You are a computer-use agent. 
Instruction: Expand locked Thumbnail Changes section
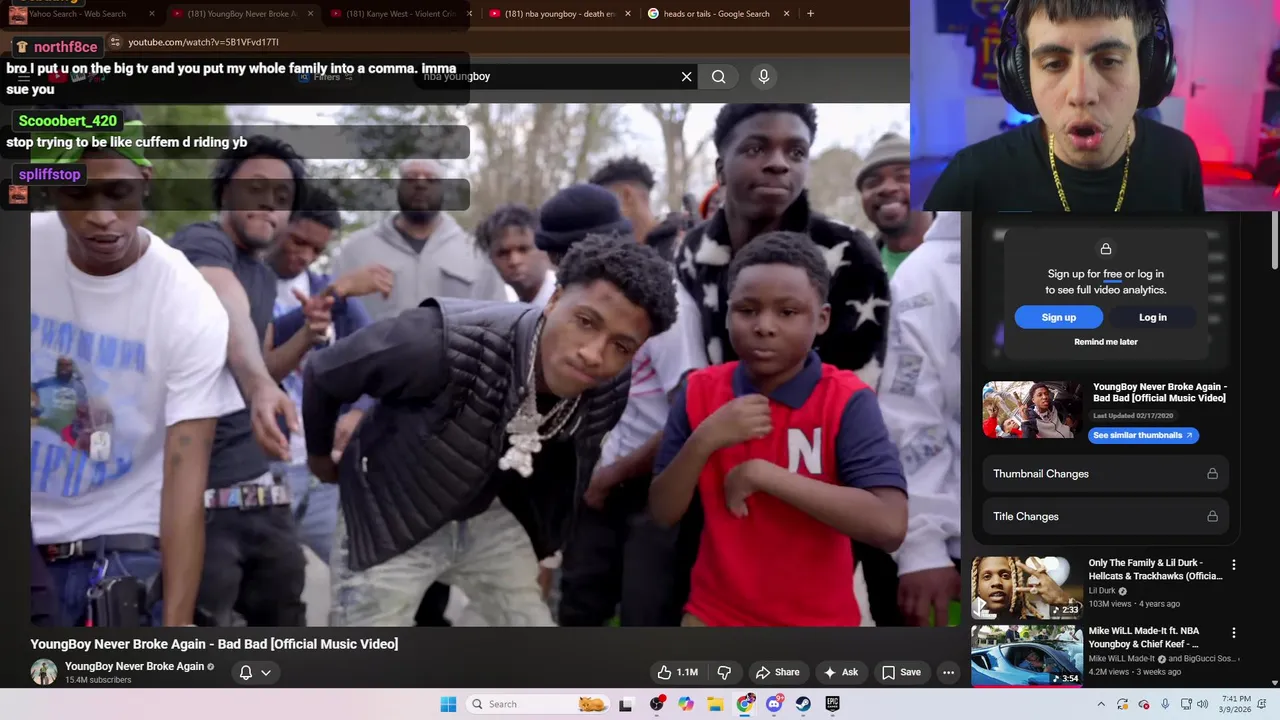click(x=1105, y=474)
